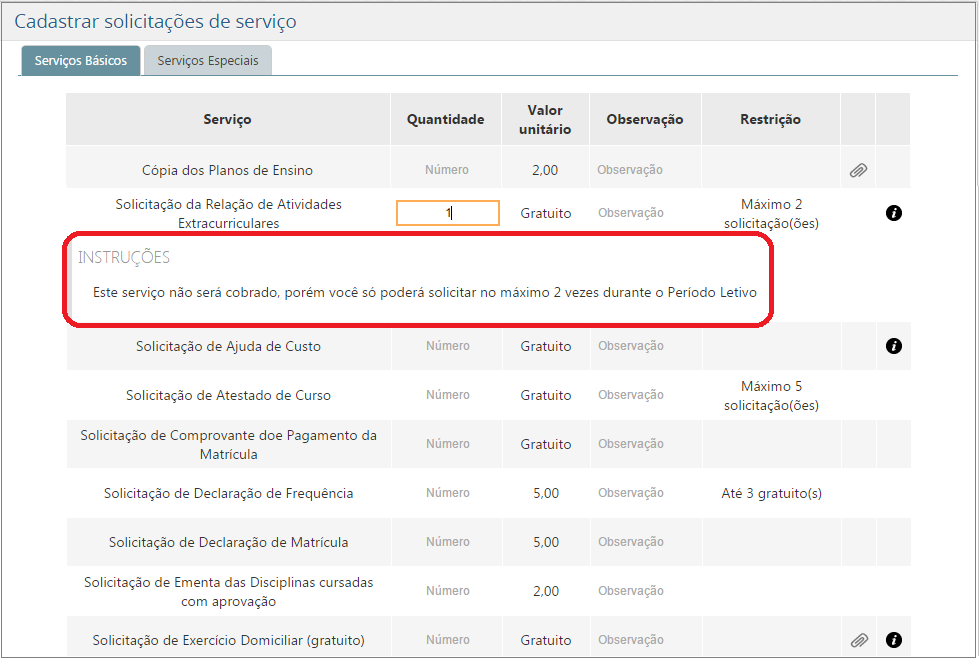Click the info icon beside Solicitação de Ajuda de Custo
The width and height of the screenshot is (979, 659).
click(893, 345)
